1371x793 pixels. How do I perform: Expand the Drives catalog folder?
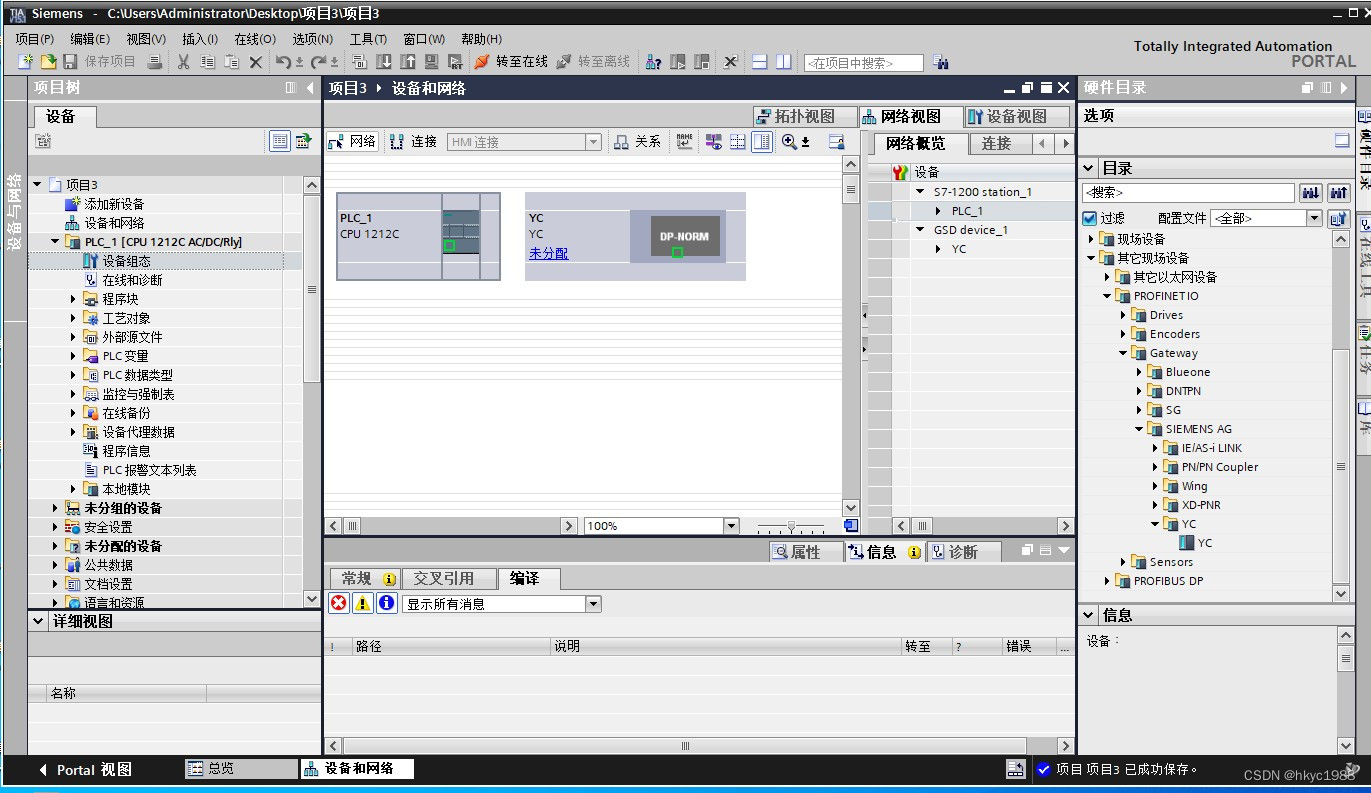point(1123,315)
